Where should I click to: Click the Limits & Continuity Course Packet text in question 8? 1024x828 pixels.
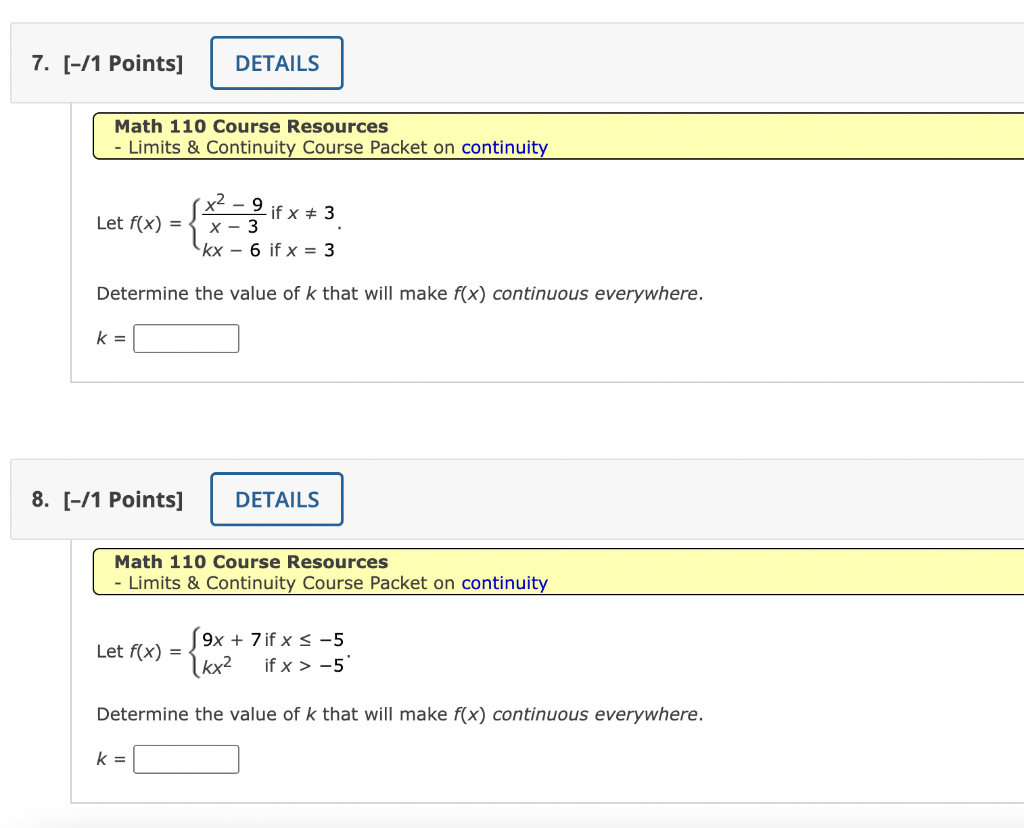pos(290,583)
